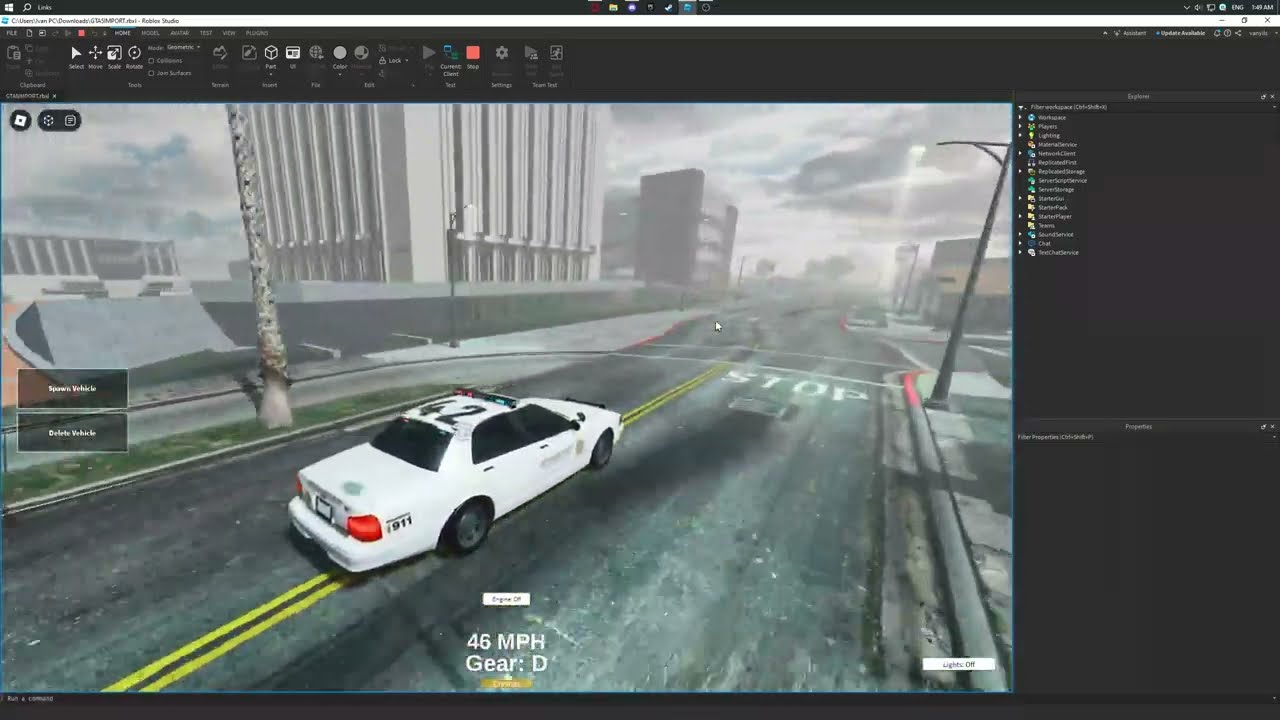
Task: Activate the Move tool
Action: coord(95,57)
